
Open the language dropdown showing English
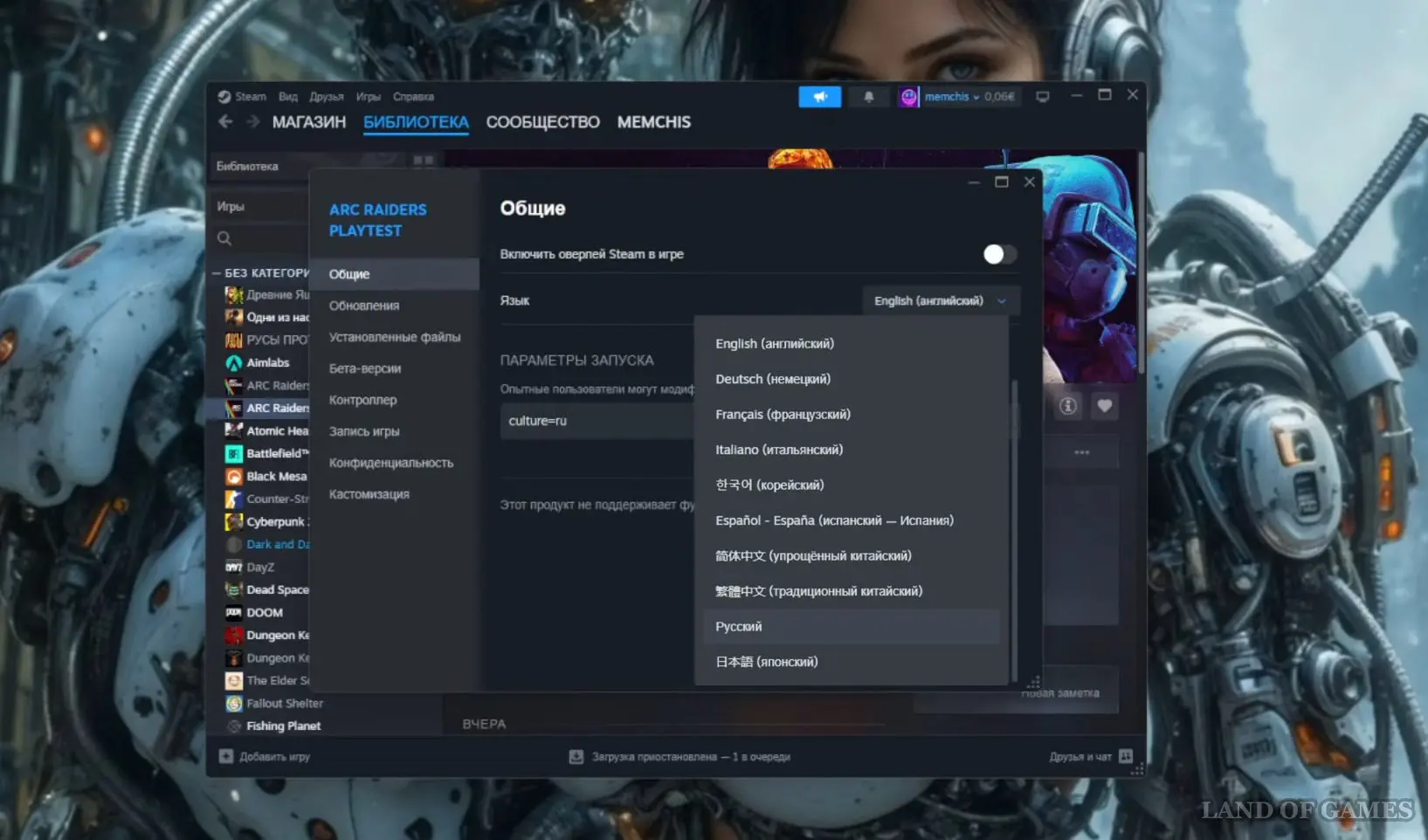click(940, 300)
